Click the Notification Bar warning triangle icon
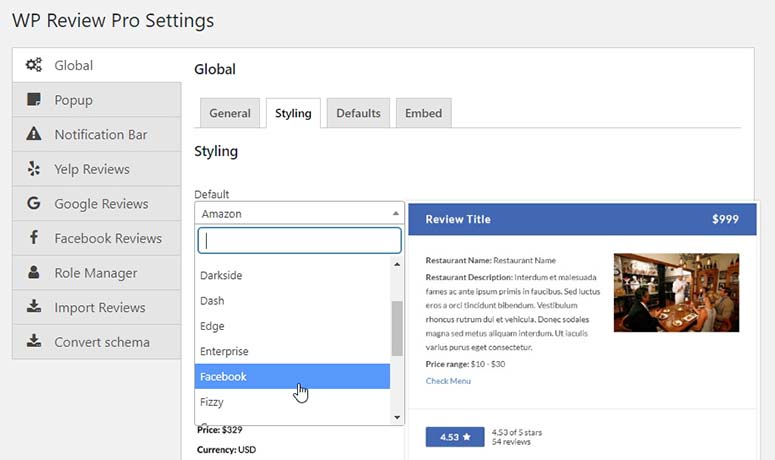The image size is (775, 460). coord(34,133)
